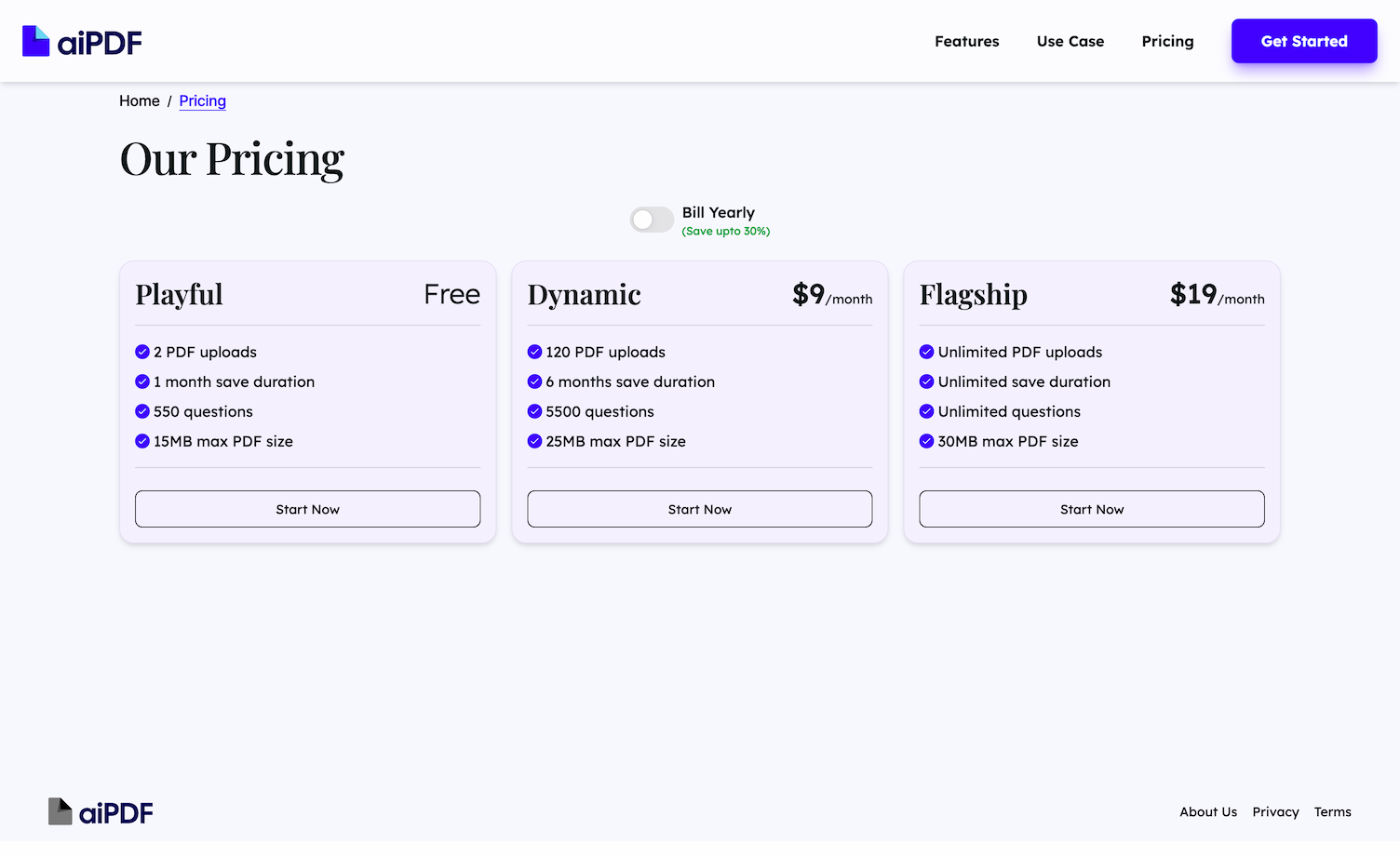Click the checkmark beside 30MB max PDF size

926,441
